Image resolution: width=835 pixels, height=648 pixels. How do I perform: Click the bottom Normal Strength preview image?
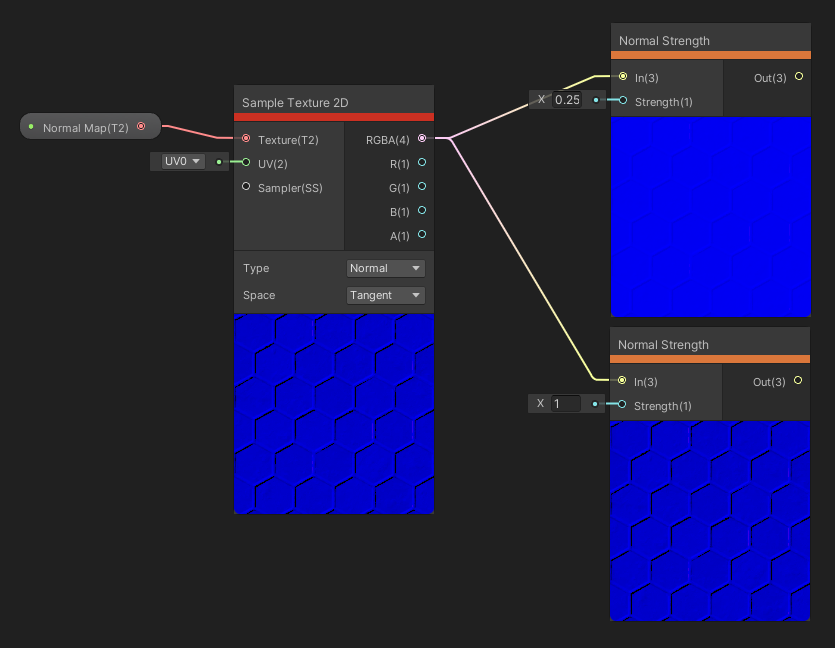tap(710, 520)
